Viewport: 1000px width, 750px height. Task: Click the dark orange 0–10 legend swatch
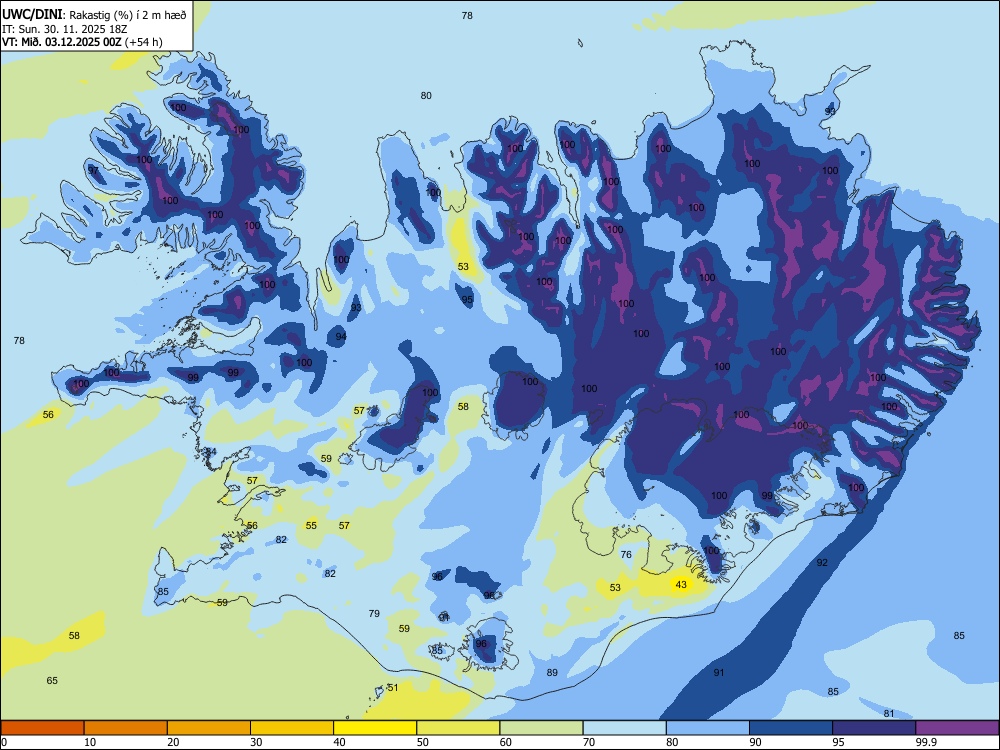tap(42, 728)
